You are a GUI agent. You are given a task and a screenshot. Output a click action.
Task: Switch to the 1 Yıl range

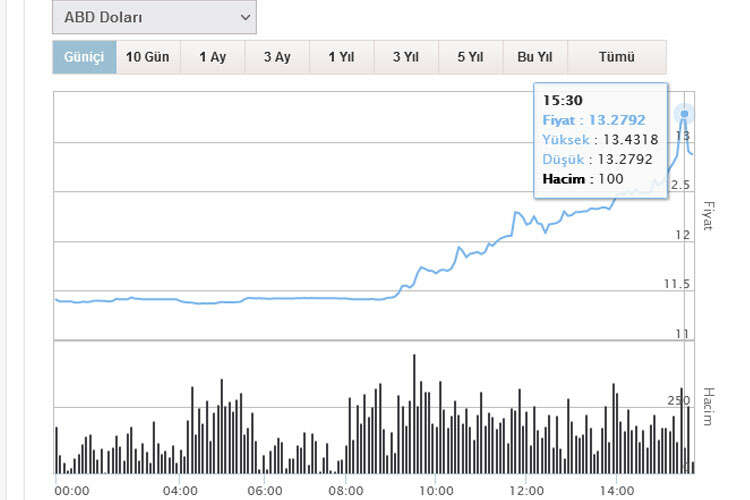pyautogui.click(x=341, y=57)
